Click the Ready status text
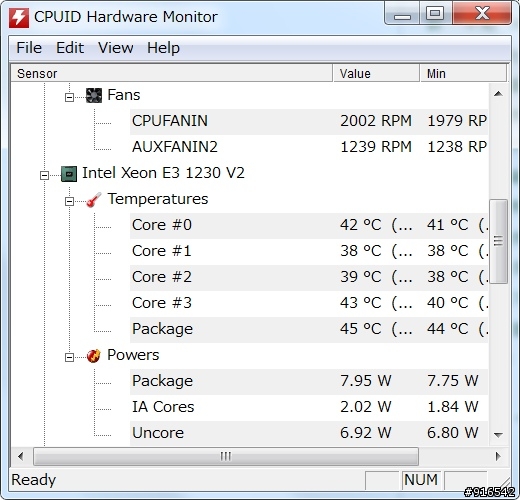 34,480
